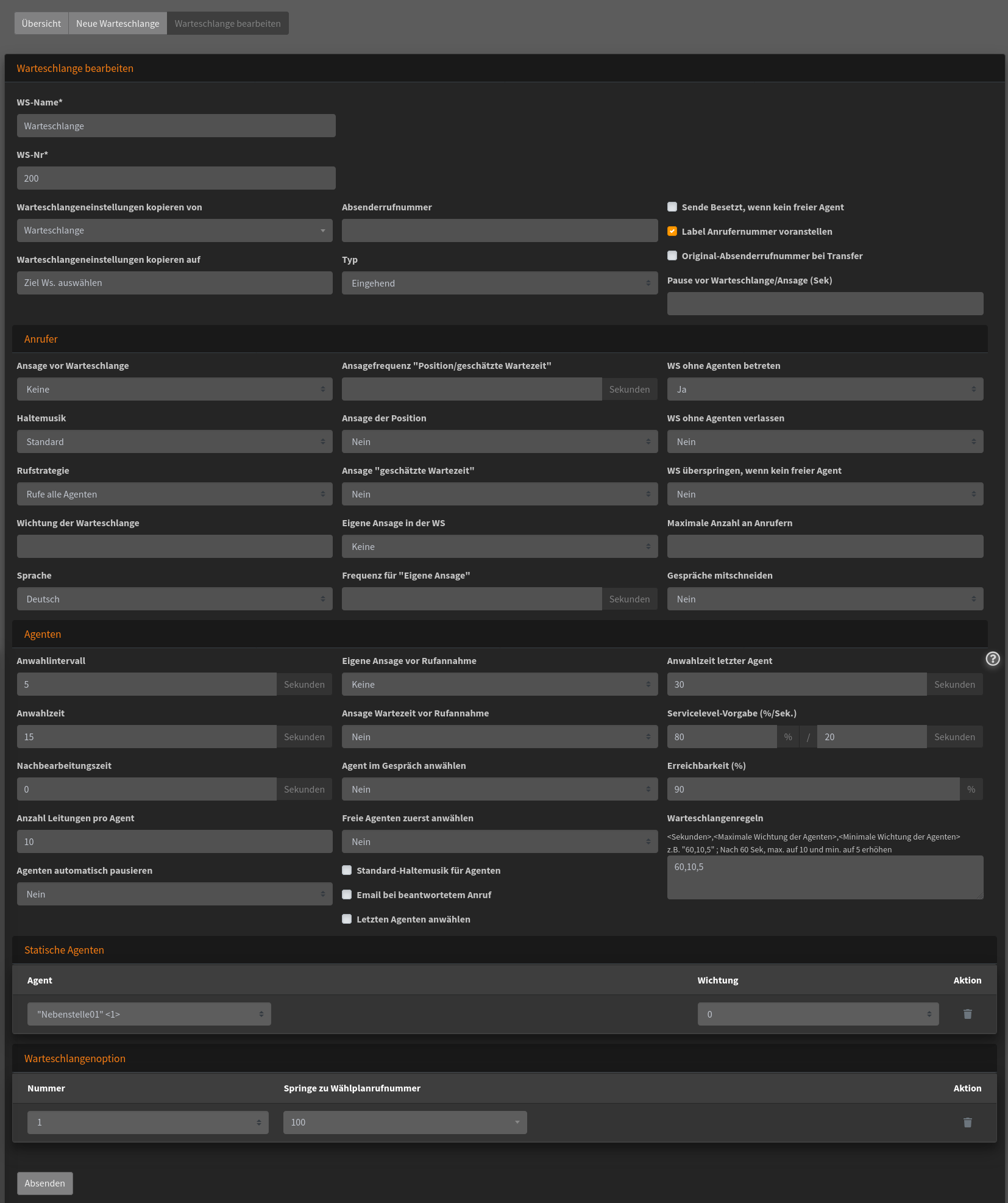Screen dimensions: 1008x1203
Task: Open the Typ dropdown showing Eingehend
Action: pos(499,283)
